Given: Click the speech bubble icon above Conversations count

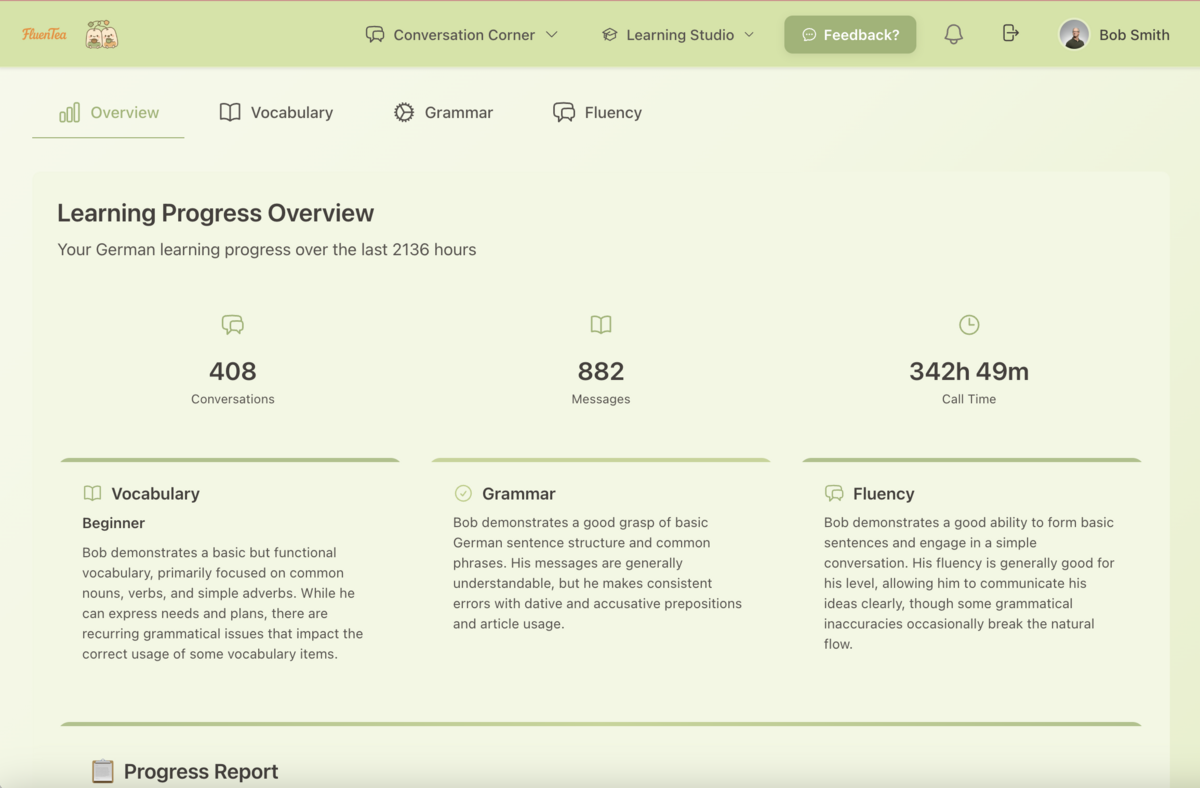Looking at the screenshot, I should [x=232, y=324].
